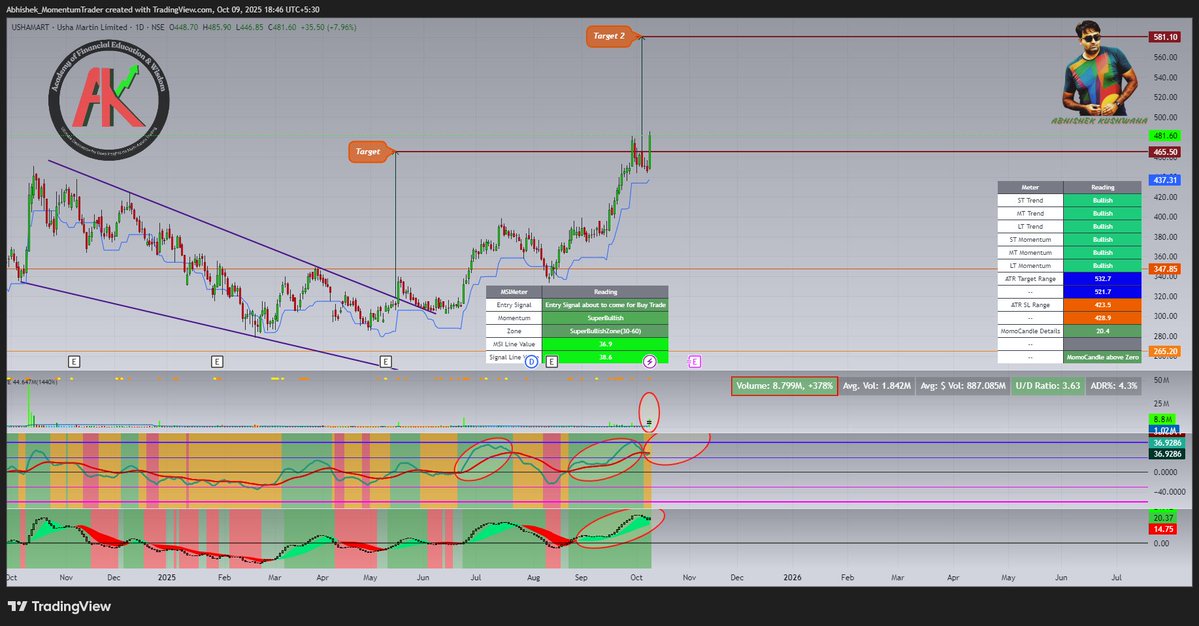Viewport: 1199px width, 626px height.
Task: Click the green 8.8M volume axis label
Action: [x=1163, y=420]
